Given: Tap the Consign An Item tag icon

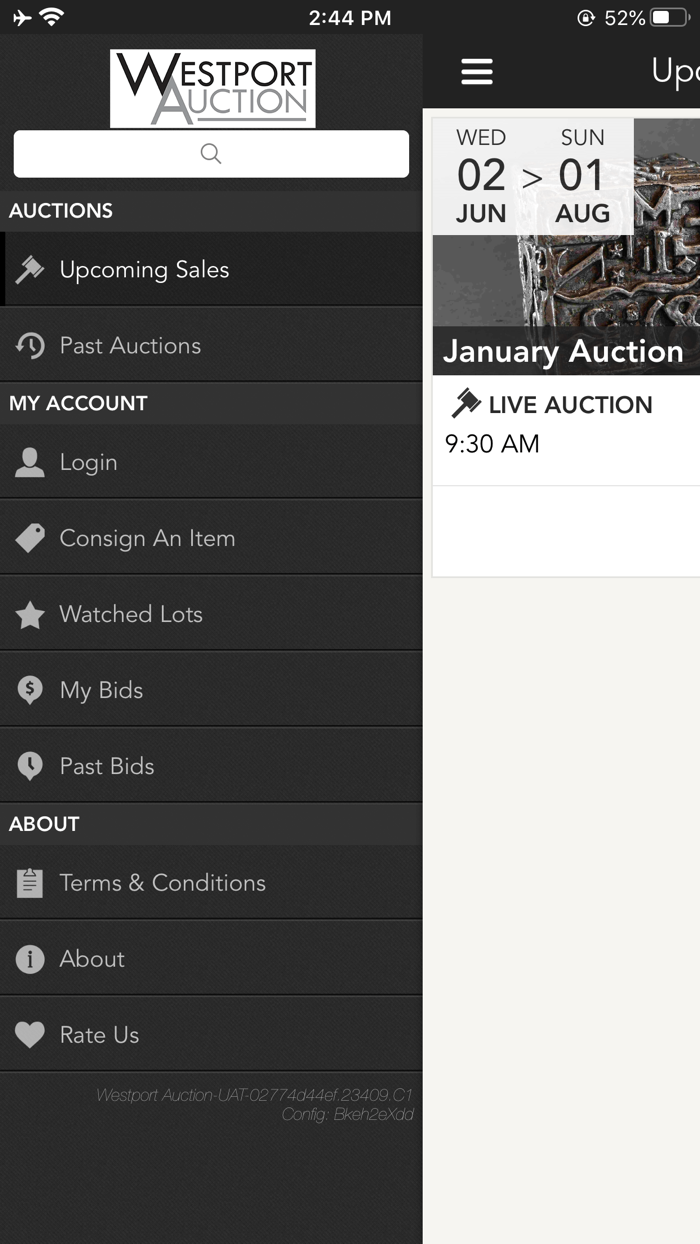Looking at the screenshot, I should point(30,537).
